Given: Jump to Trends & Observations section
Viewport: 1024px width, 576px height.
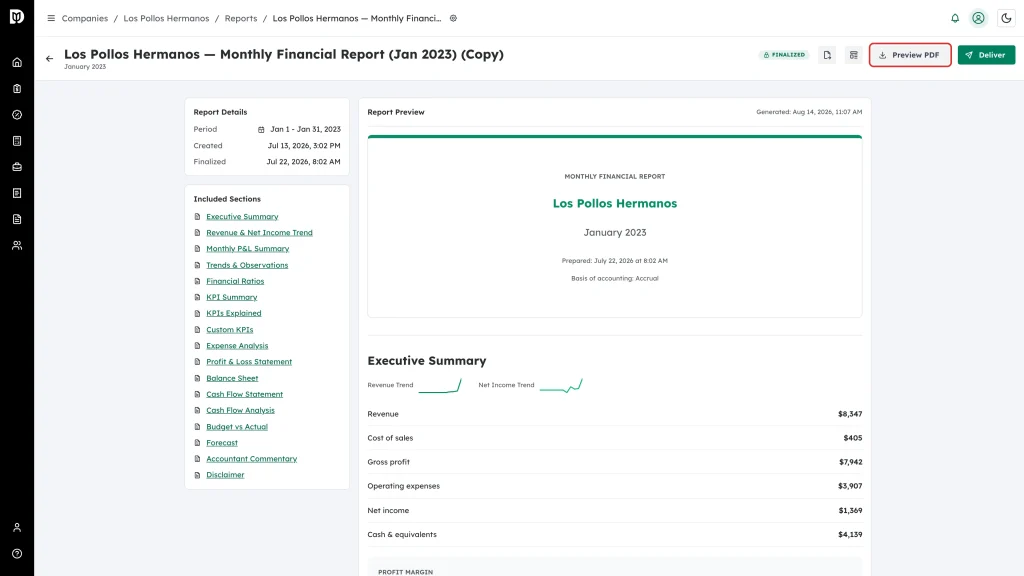Looking at the screenshot, I should (247, 265).
